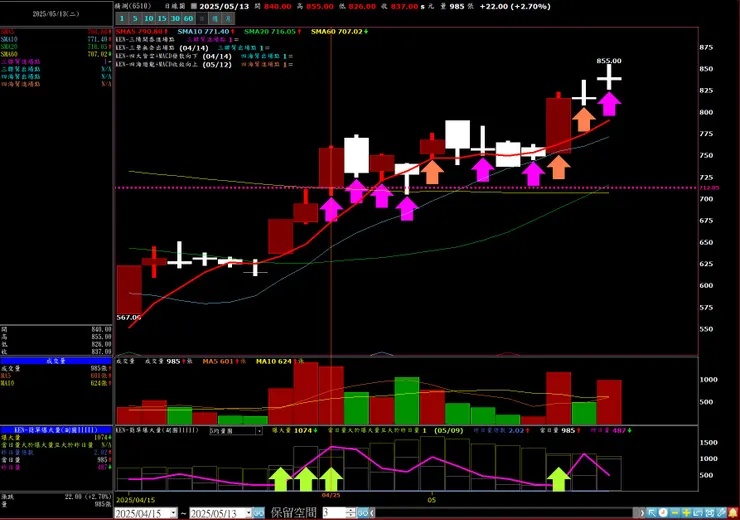Click the scrollbar right arrow

tap(642, 513)
